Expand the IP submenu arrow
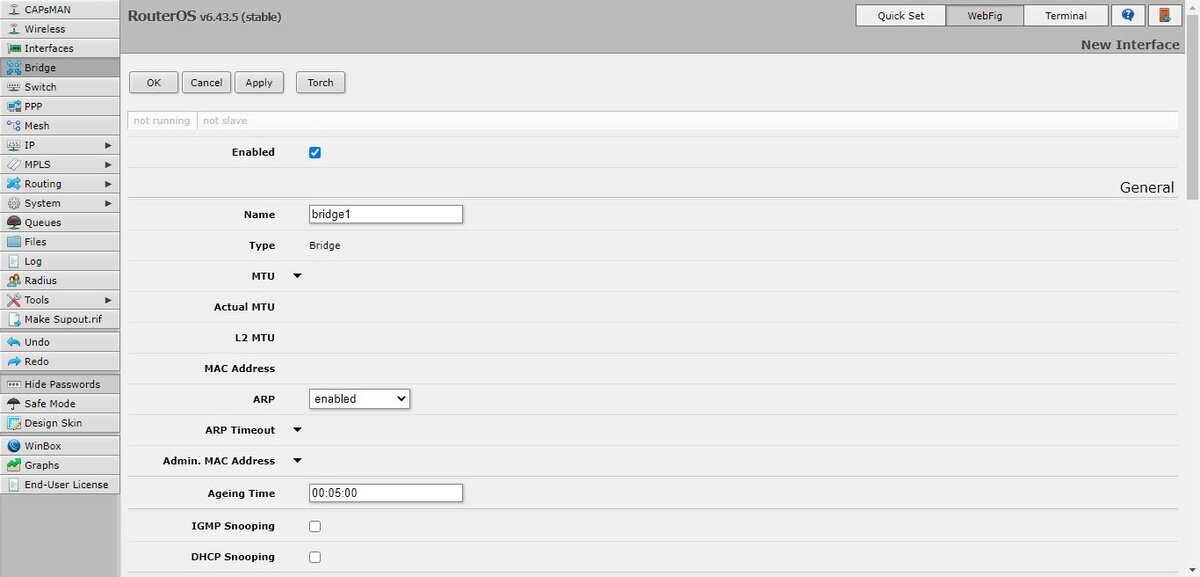 click(x=108, y=145)
